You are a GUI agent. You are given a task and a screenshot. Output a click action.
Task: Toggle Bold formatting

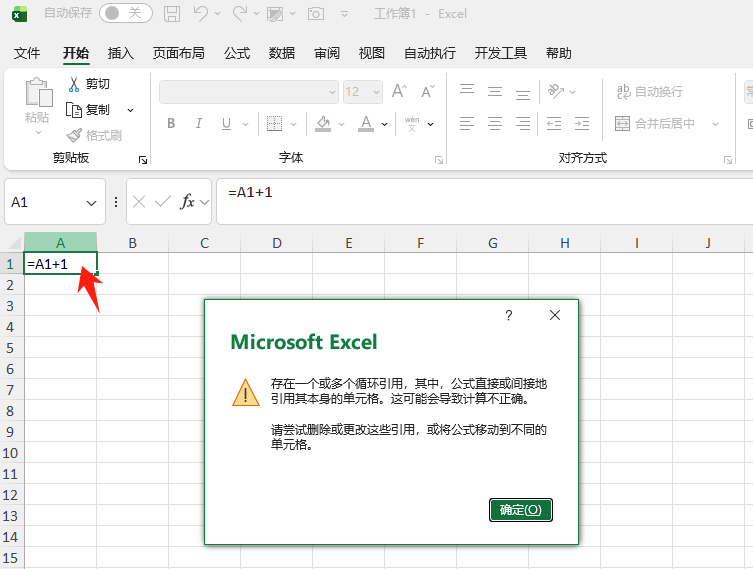(171, 124)
